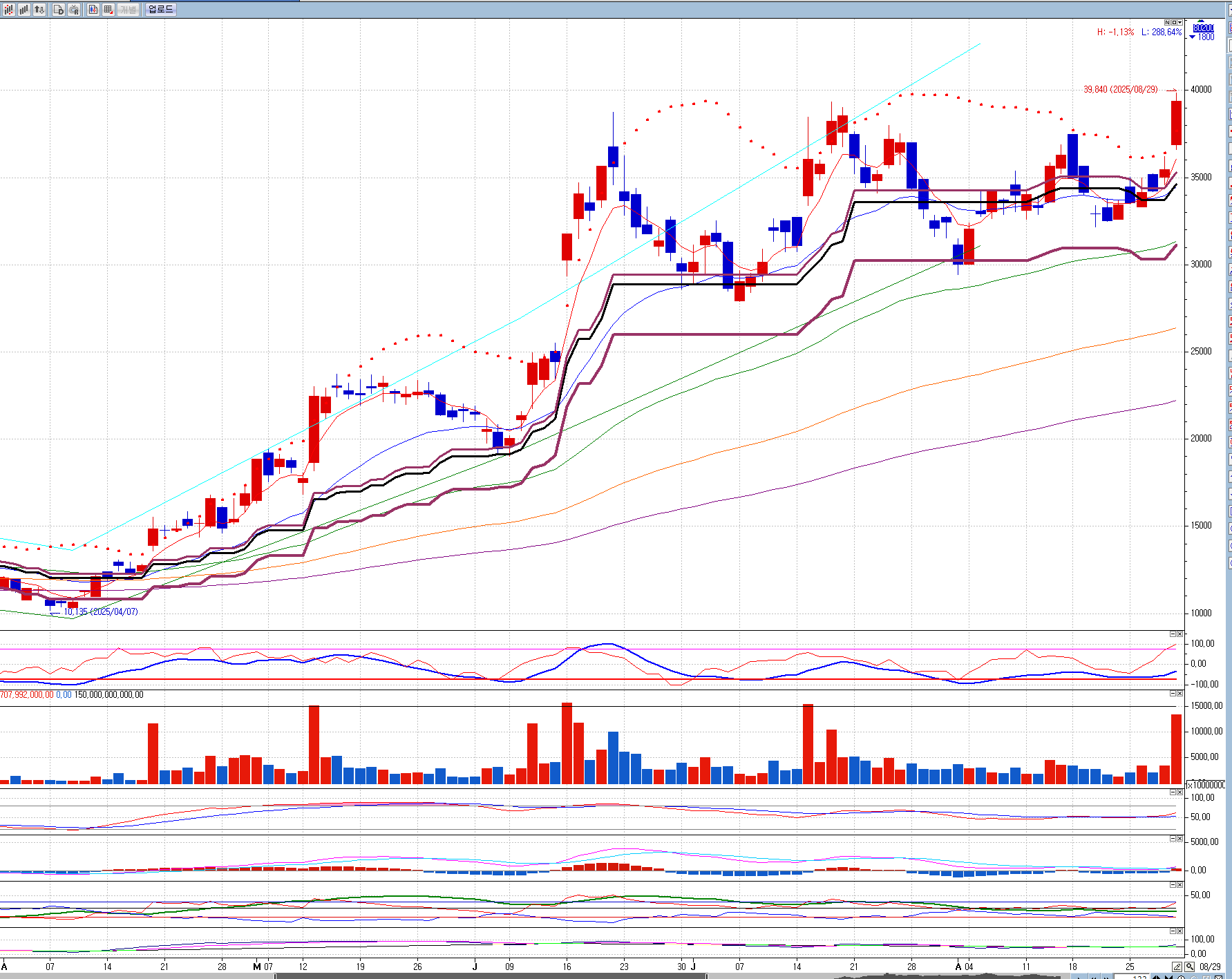The width and height of the screenshot is (1232, 979).
Task: Toggle the N button on price chart
Action: pos(1167,23)
